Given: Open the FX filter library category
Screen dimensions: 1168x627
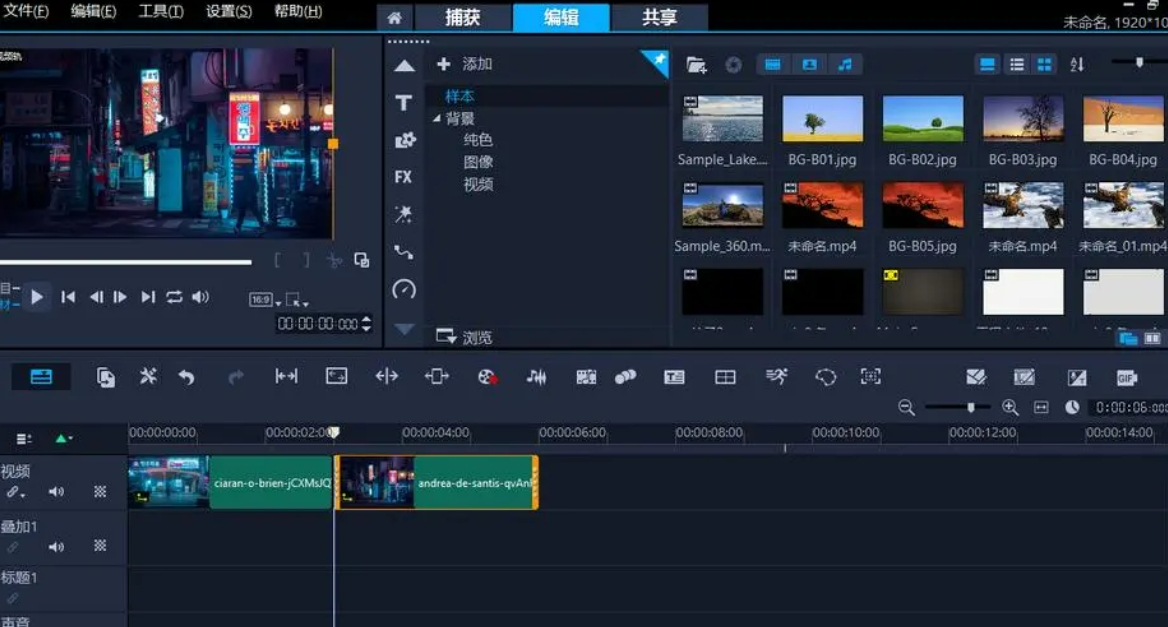Looking at the screenshot, I should pyautogui.click(x=403, y=177).
